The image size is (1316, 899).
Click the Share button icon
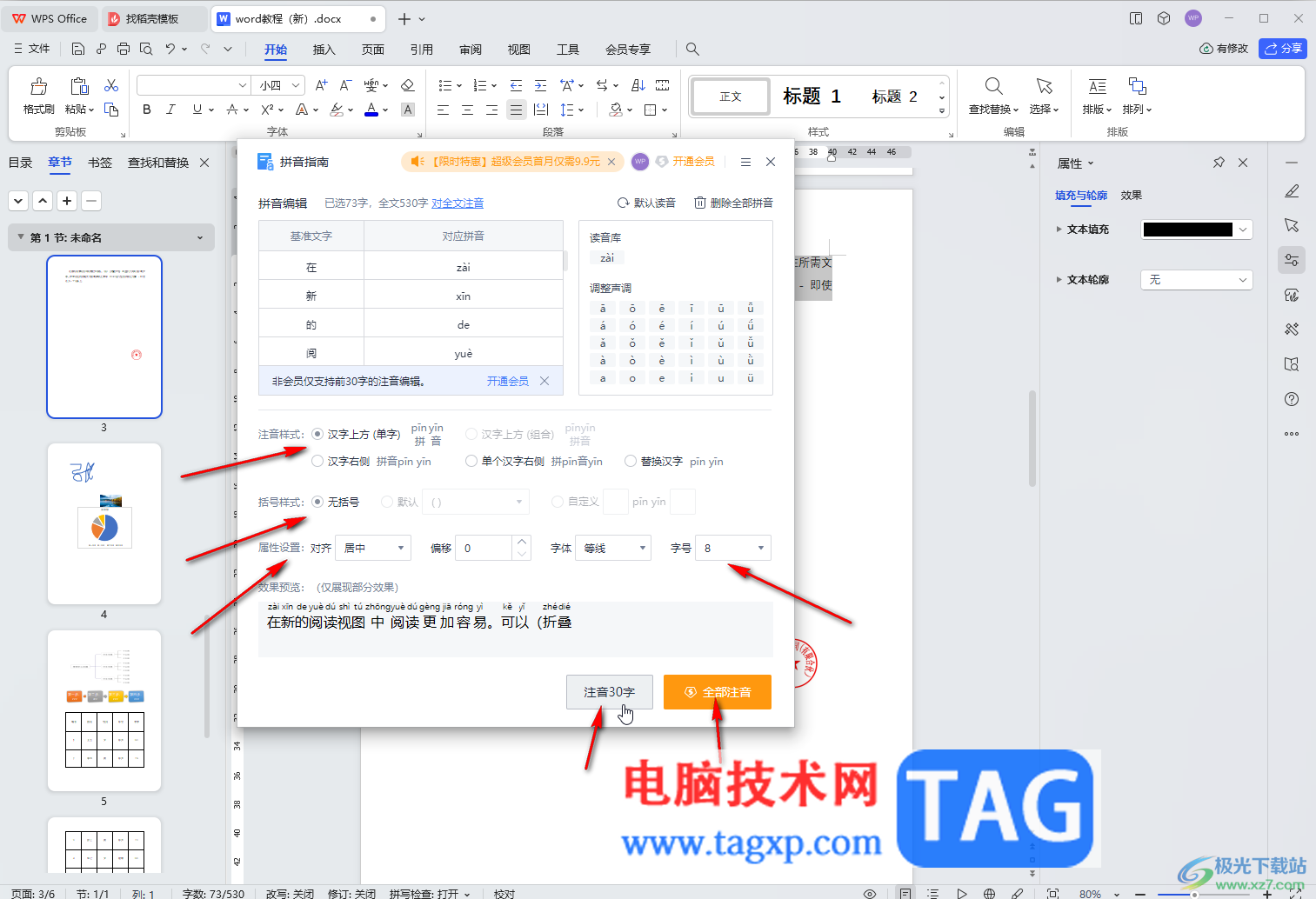(x=1283, y=49)
